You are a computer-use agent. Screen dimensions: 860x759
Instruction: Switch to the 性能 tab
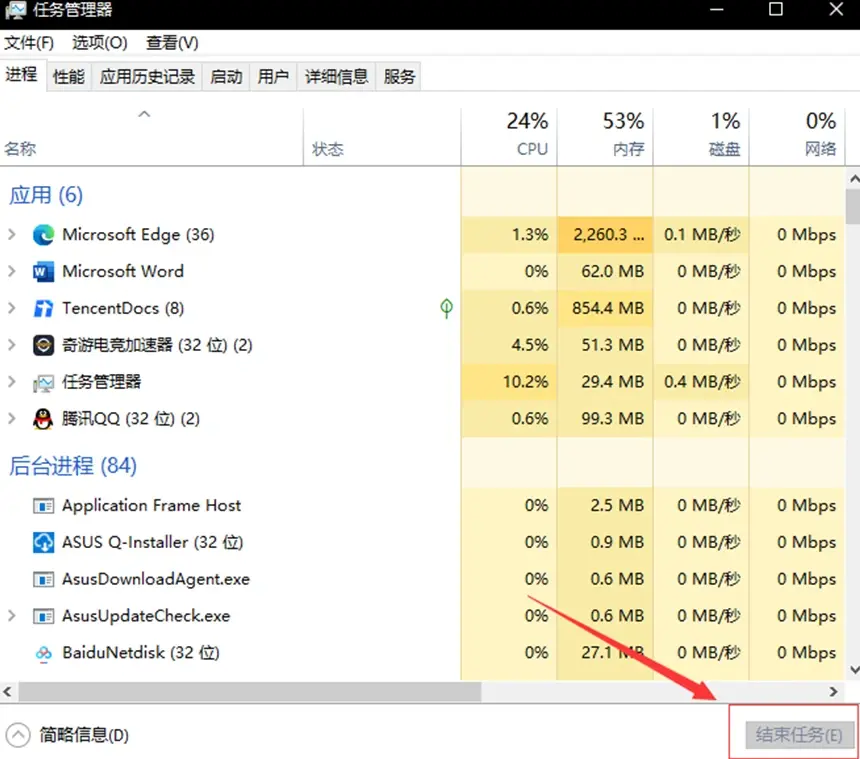[x=69, y=77]
